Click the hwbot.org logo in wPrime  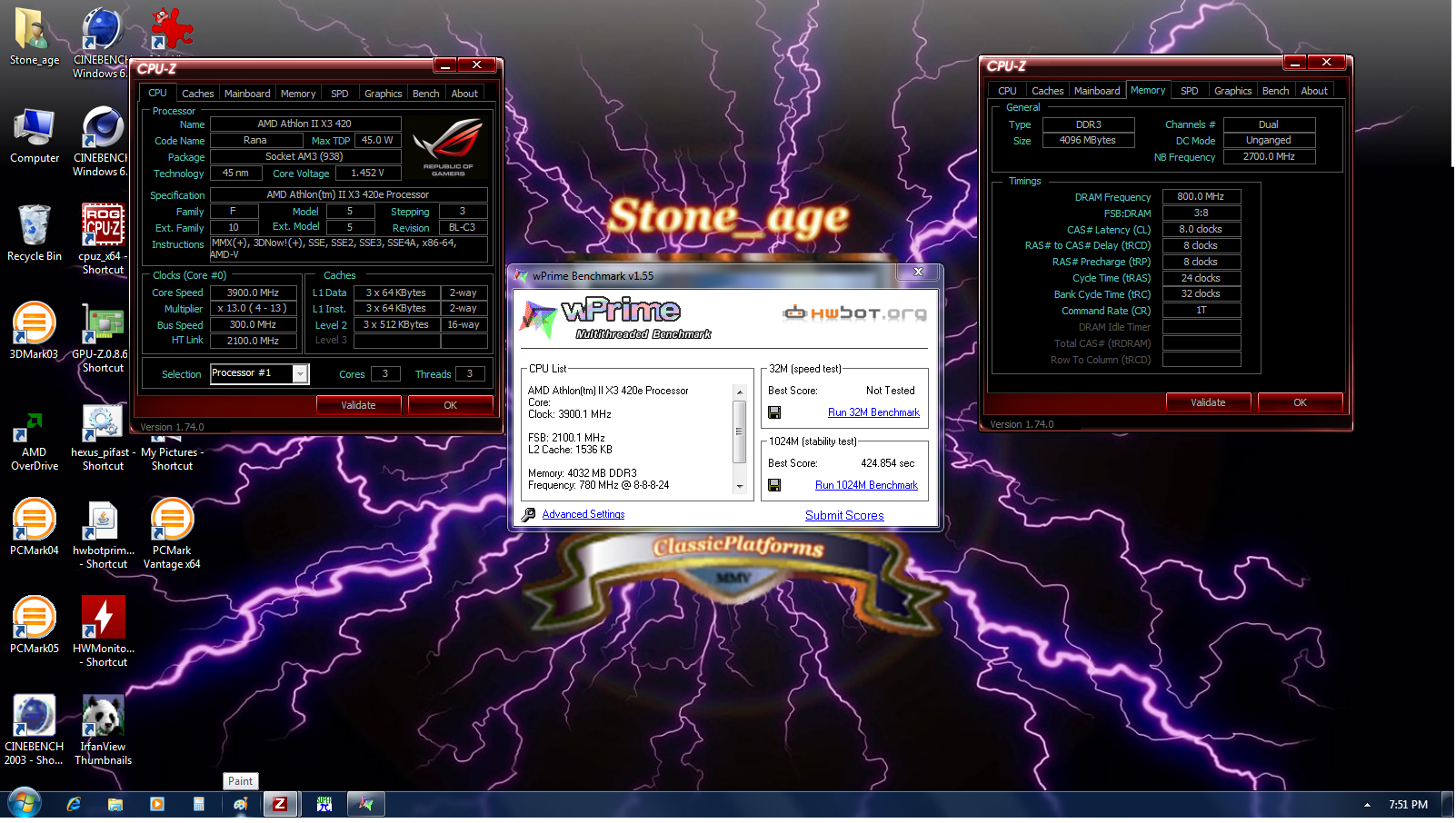pyautogui.click(x=855, y=313)
